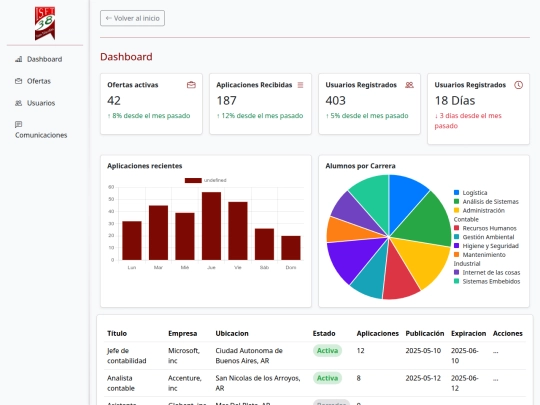Toggle Logística legend color in pie chart
The height and width of the screenshot is (405, 540).
457,193
